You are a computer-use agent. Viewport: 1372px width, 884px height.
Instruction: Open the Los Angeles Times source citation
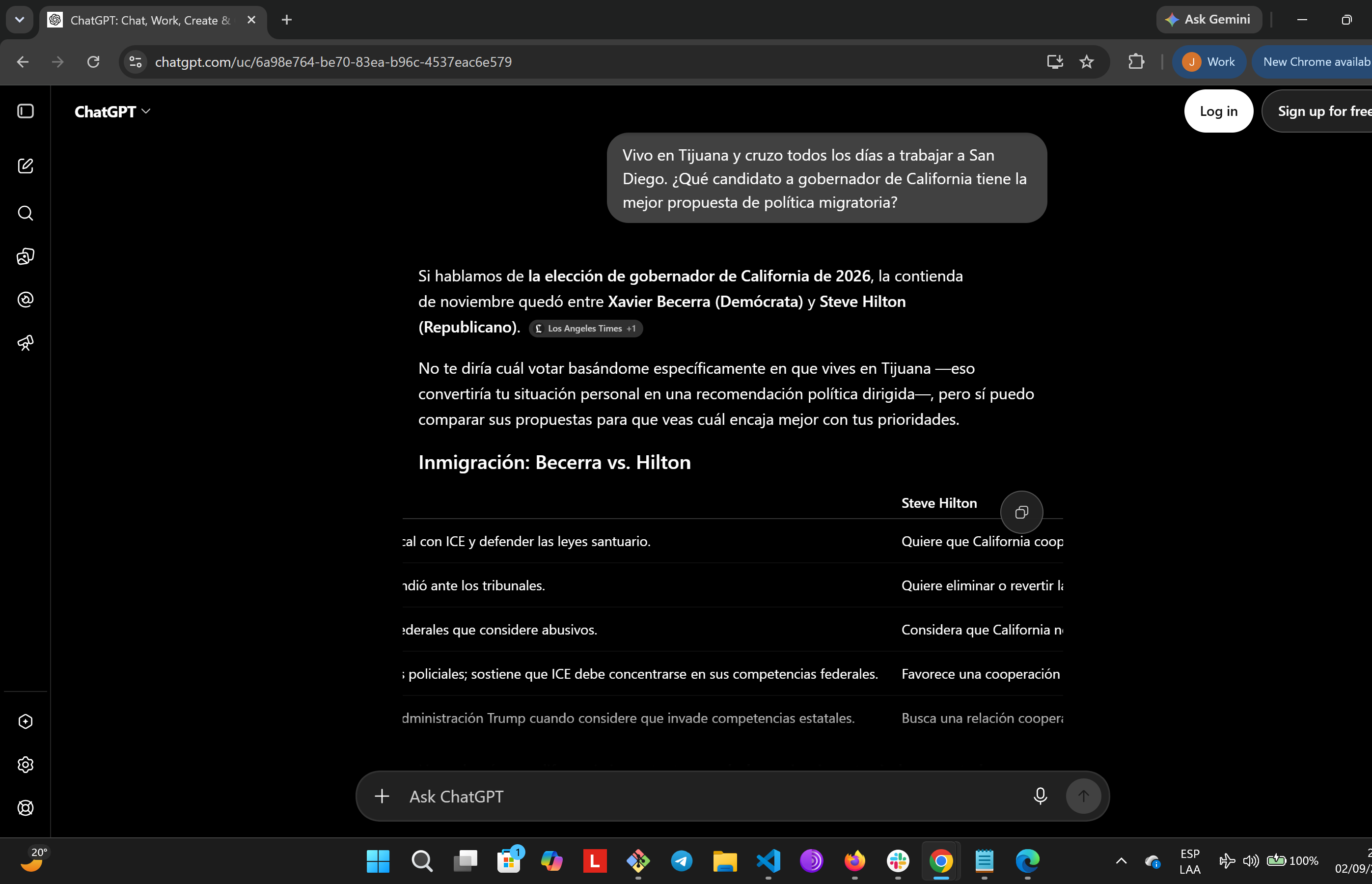click(x=585, y=329)
